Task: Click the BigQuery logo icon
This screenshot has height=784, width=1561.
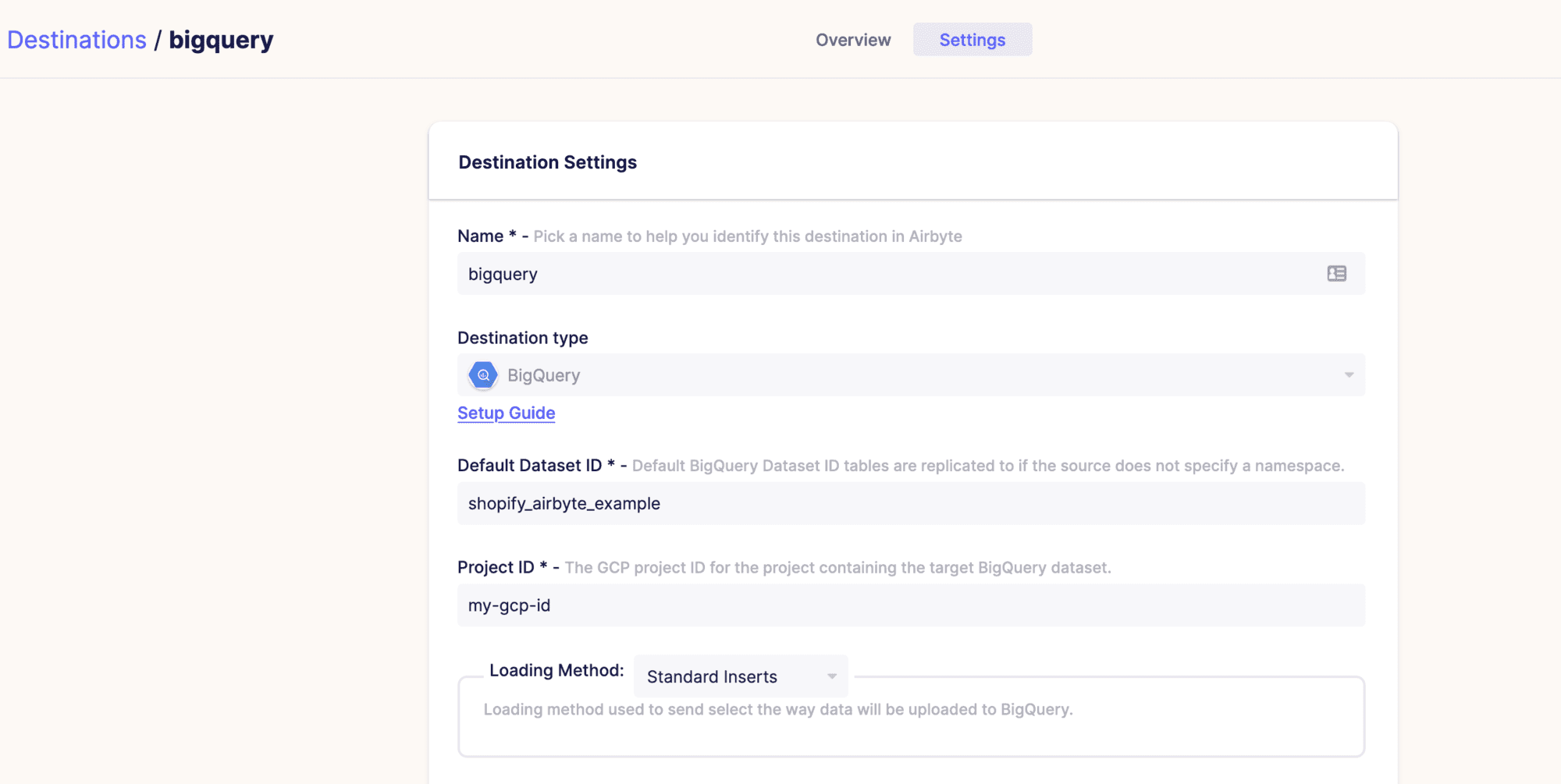Action: [x=483, y=375]
